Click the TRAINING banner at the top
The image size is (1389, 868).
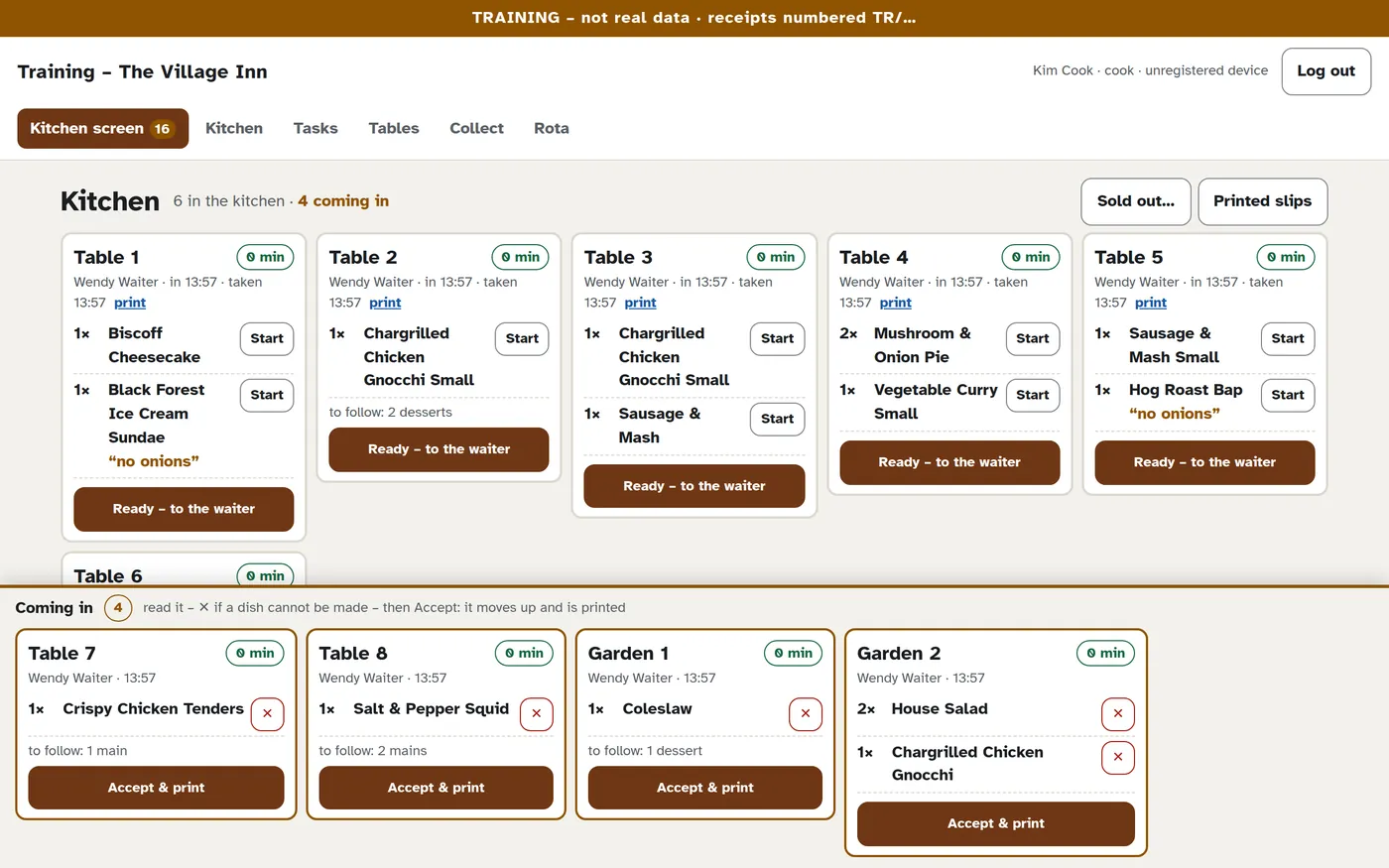point(694,18)
